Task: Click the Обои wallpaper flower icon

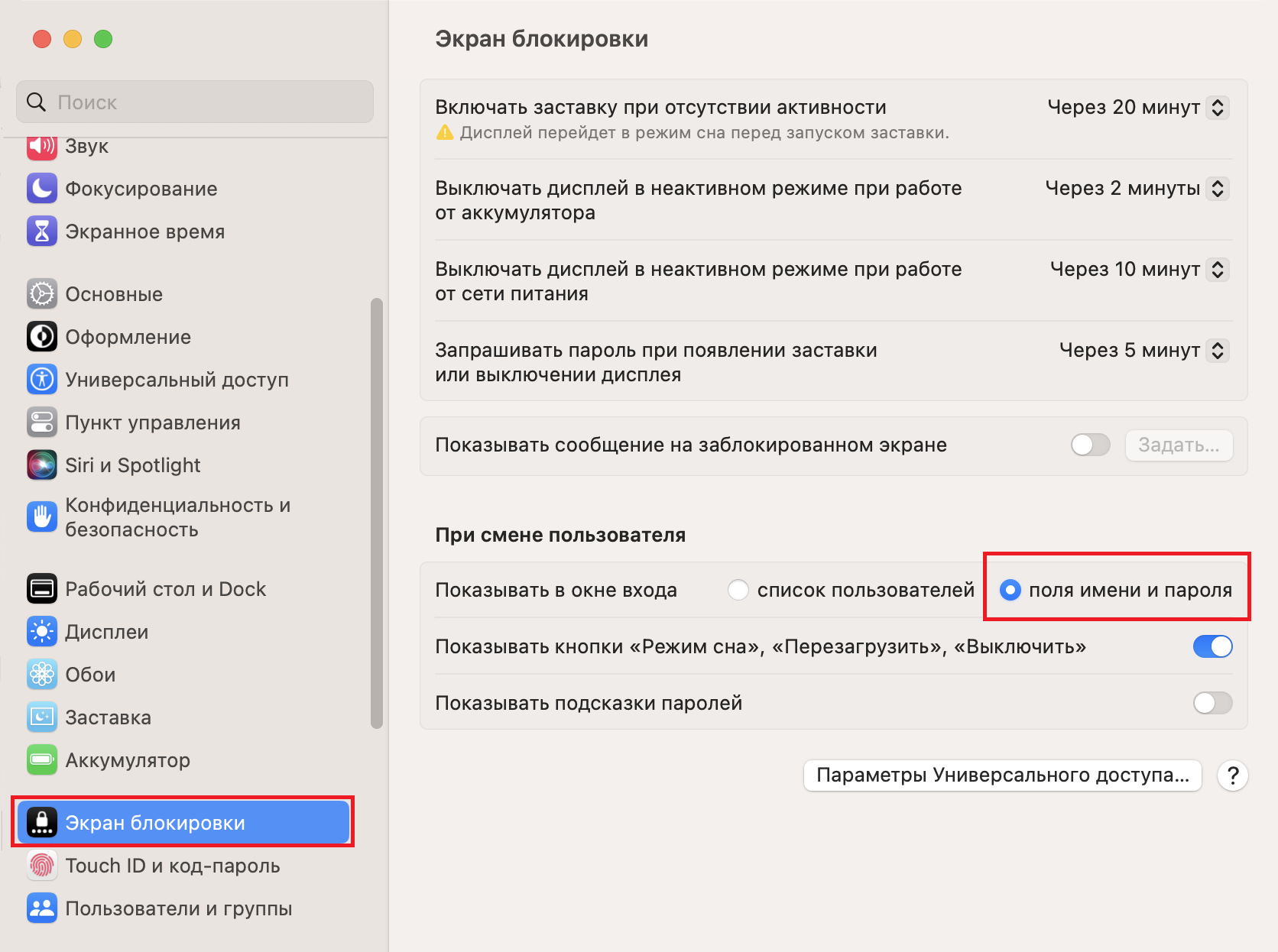Action: pyautogui.click(x=42, y=674)
